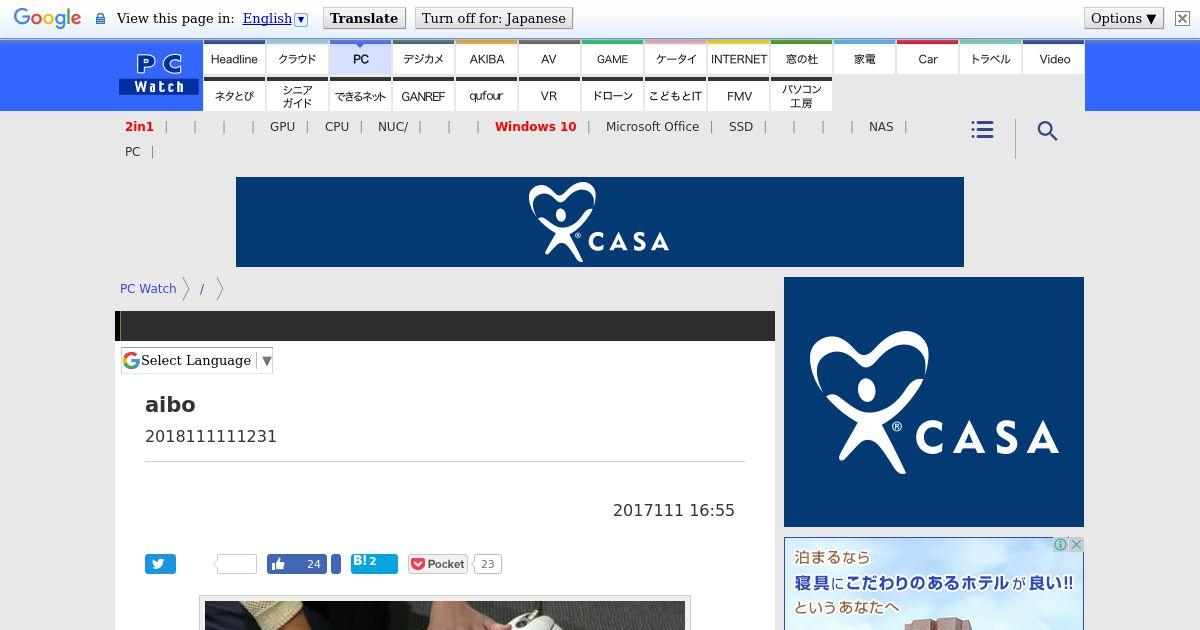1200x630 pixels.
Task: Click the PC Watch logo
Action: coord(159,75)
